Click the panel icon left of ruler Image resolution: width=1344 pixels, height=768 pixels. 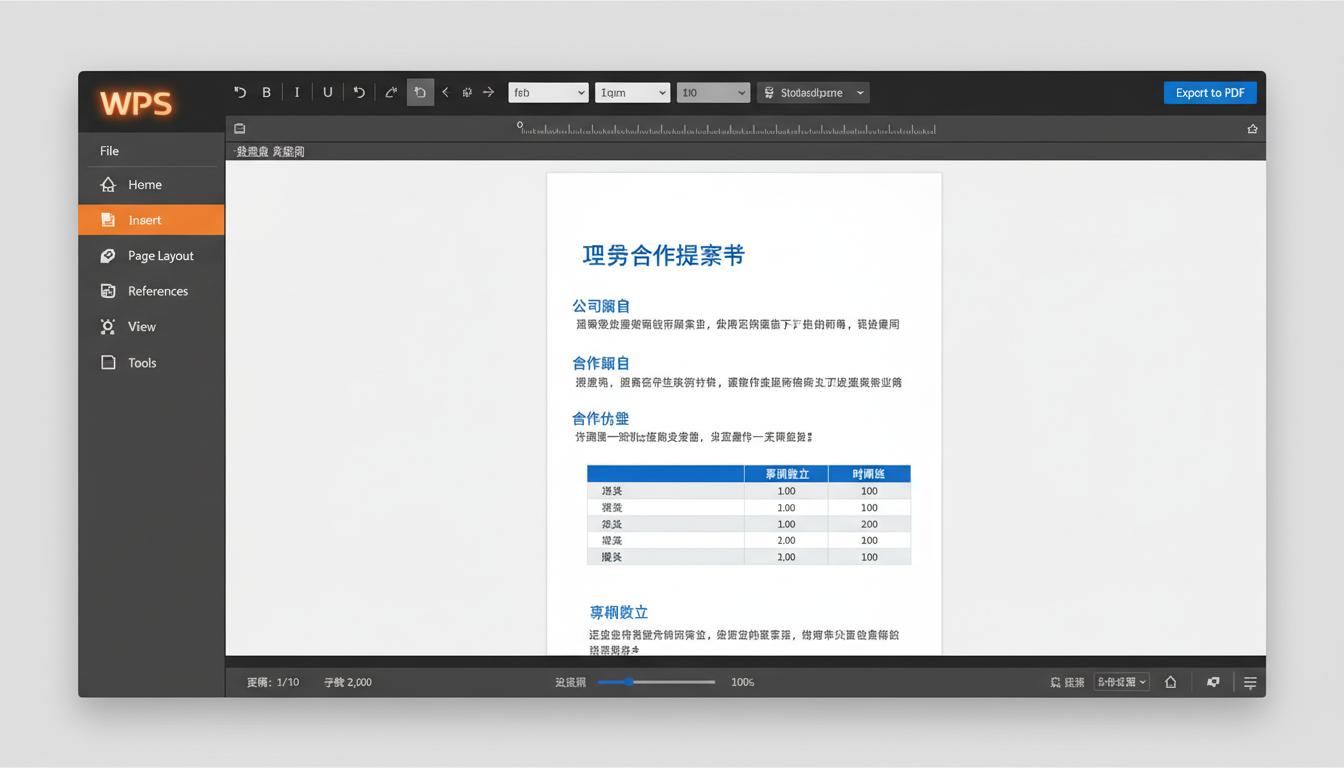[x=240, y=128]
